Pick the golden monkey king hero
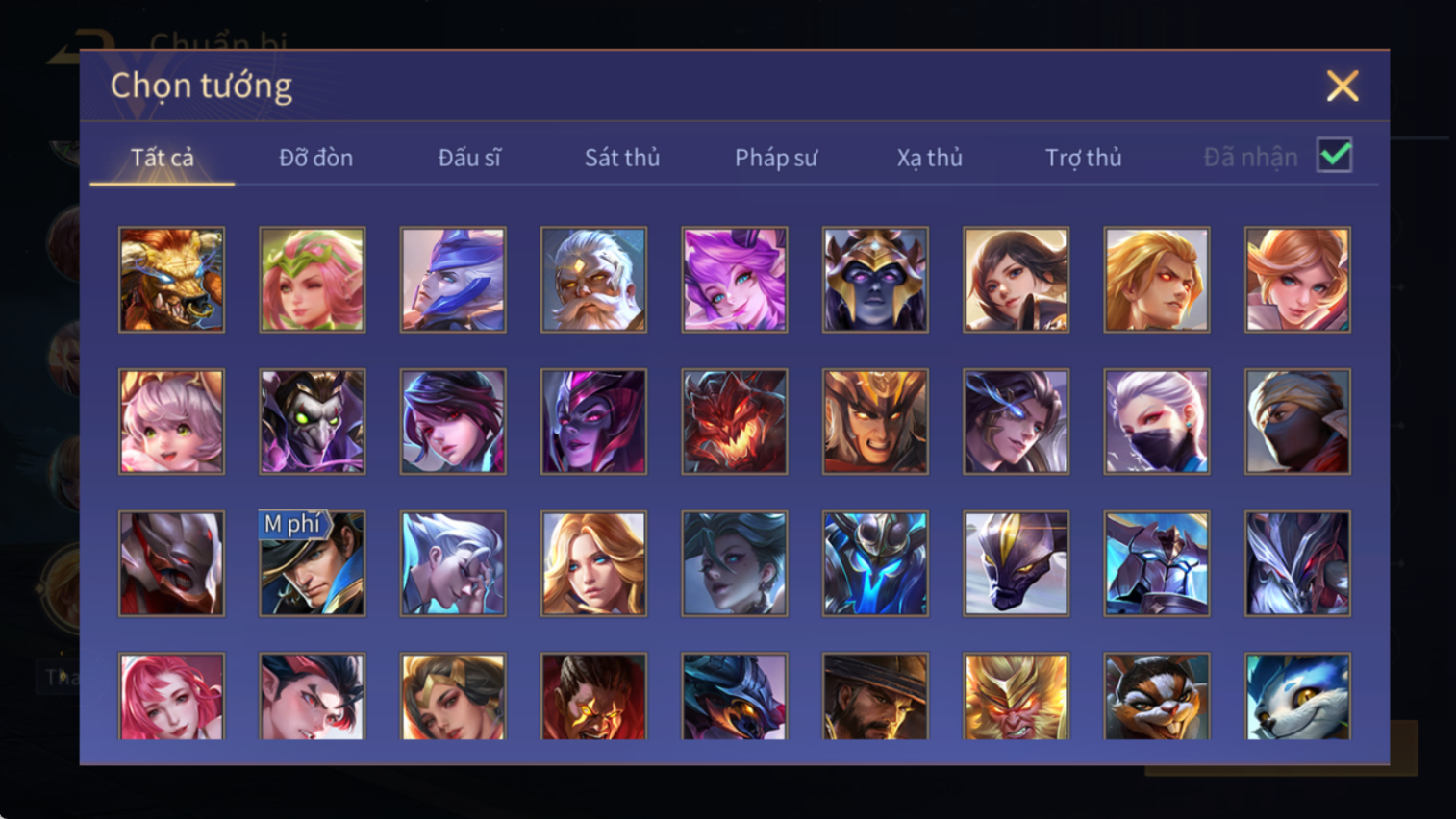1456x819 pixels. point(1016,697)
